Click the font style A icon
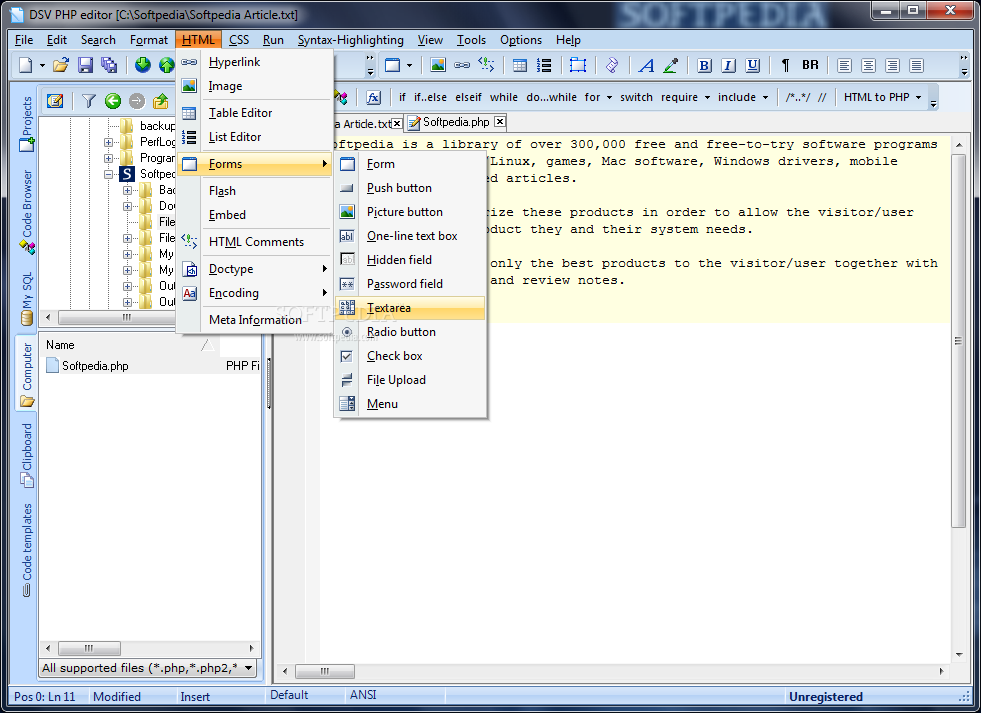The height and width of the screenshot is (713, 981). [x=646, y=65]
